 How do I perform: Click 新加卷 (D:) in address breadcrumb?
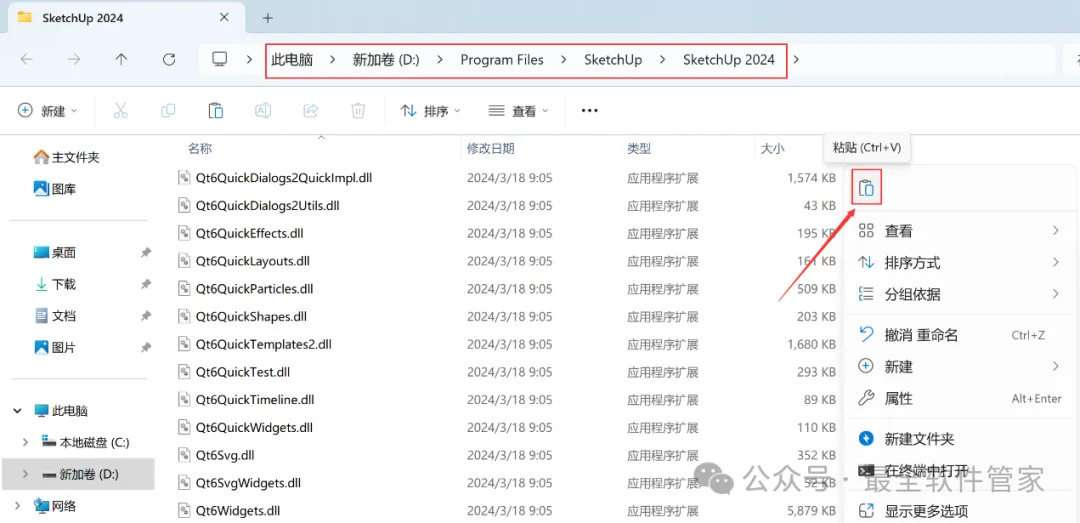[386, 59]
